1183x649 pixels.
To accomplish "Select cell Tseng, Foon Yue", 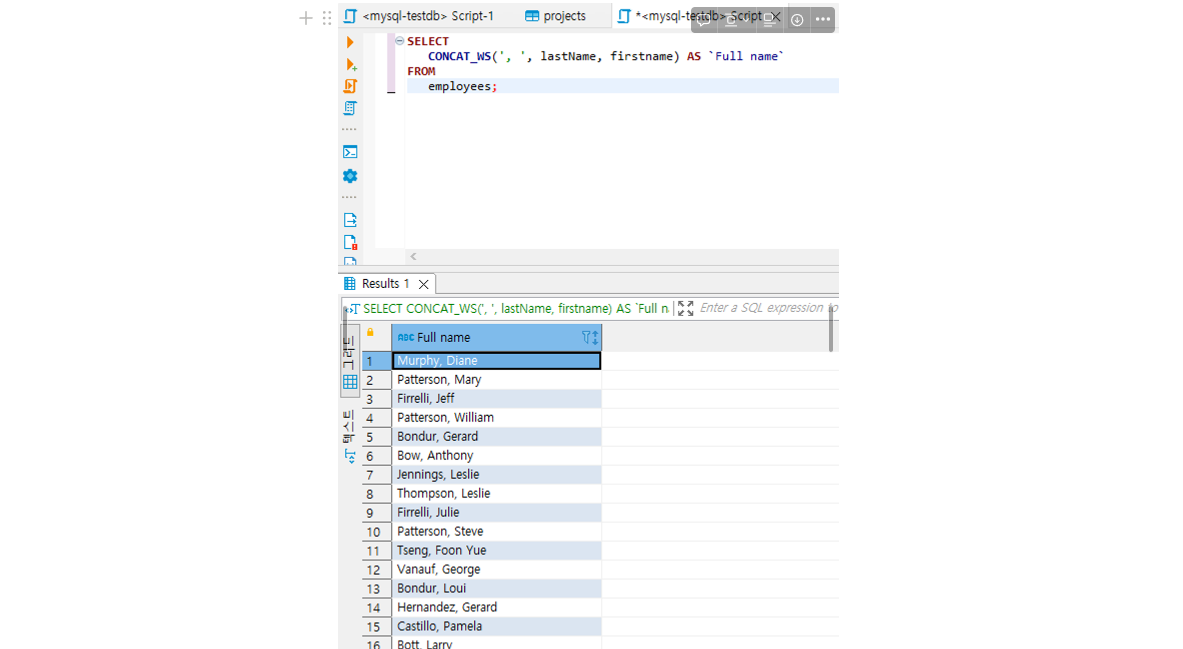I will (496, 550).
